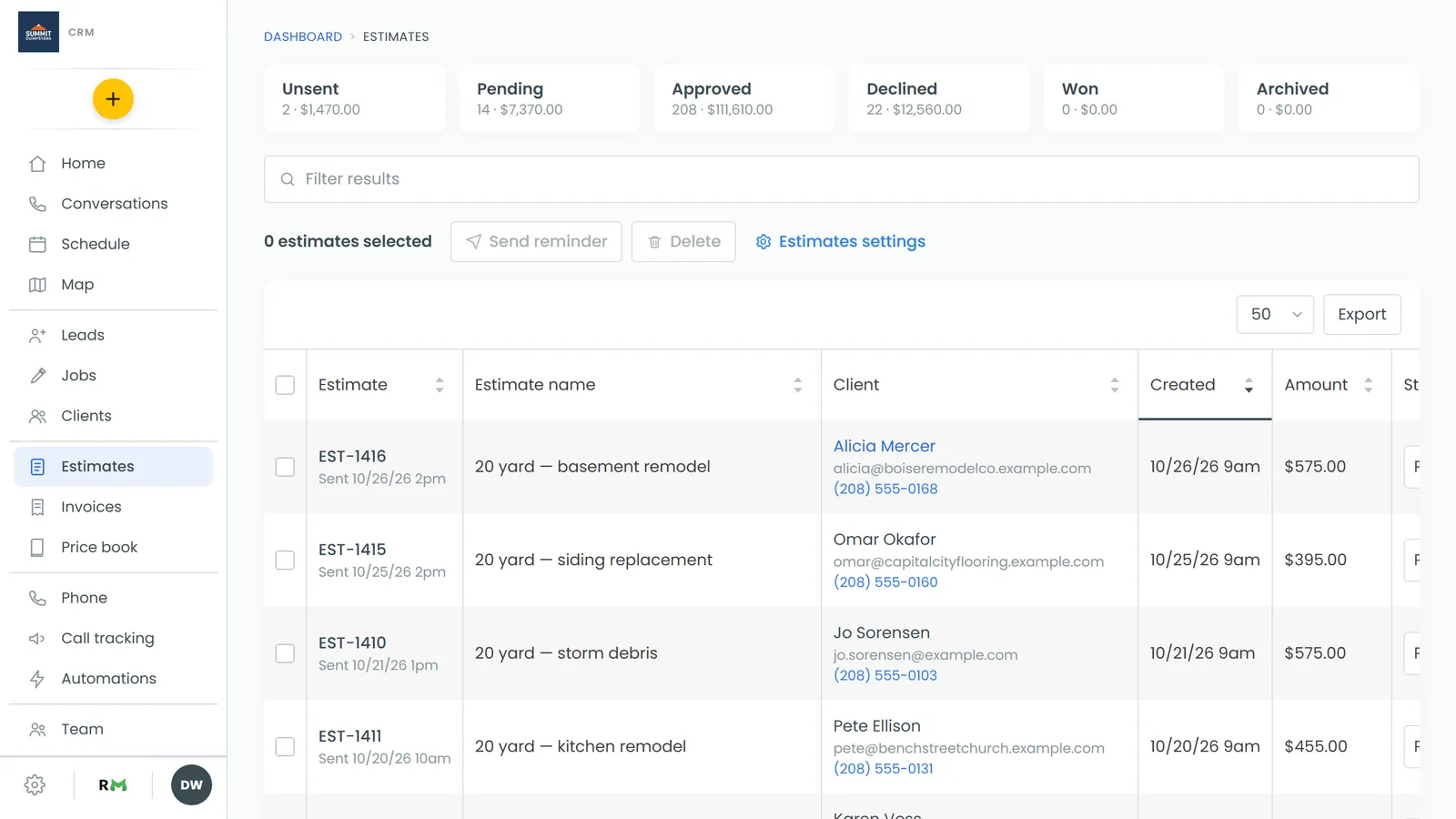Screen dimensions: 1456x819
Task: Open Alicia Mercer client link
Action: [x=885, y=446]
